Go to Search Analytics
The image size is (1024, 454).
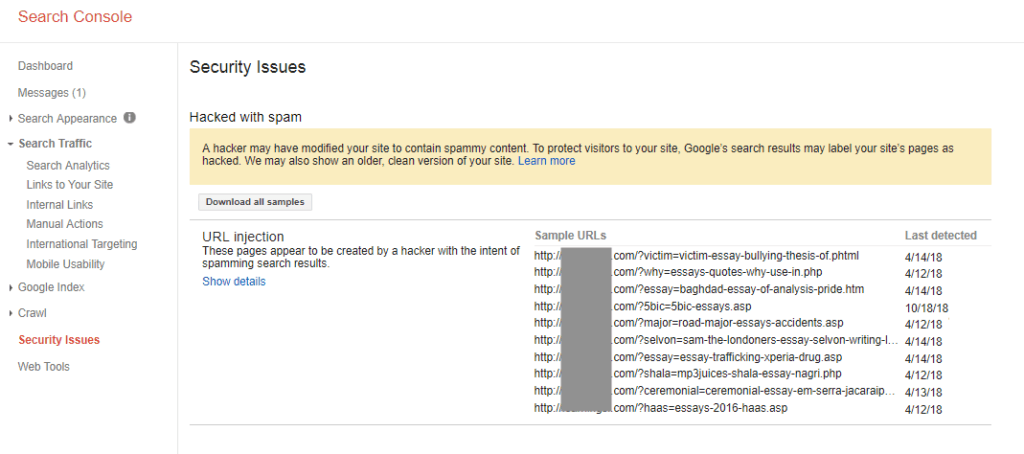68,166
